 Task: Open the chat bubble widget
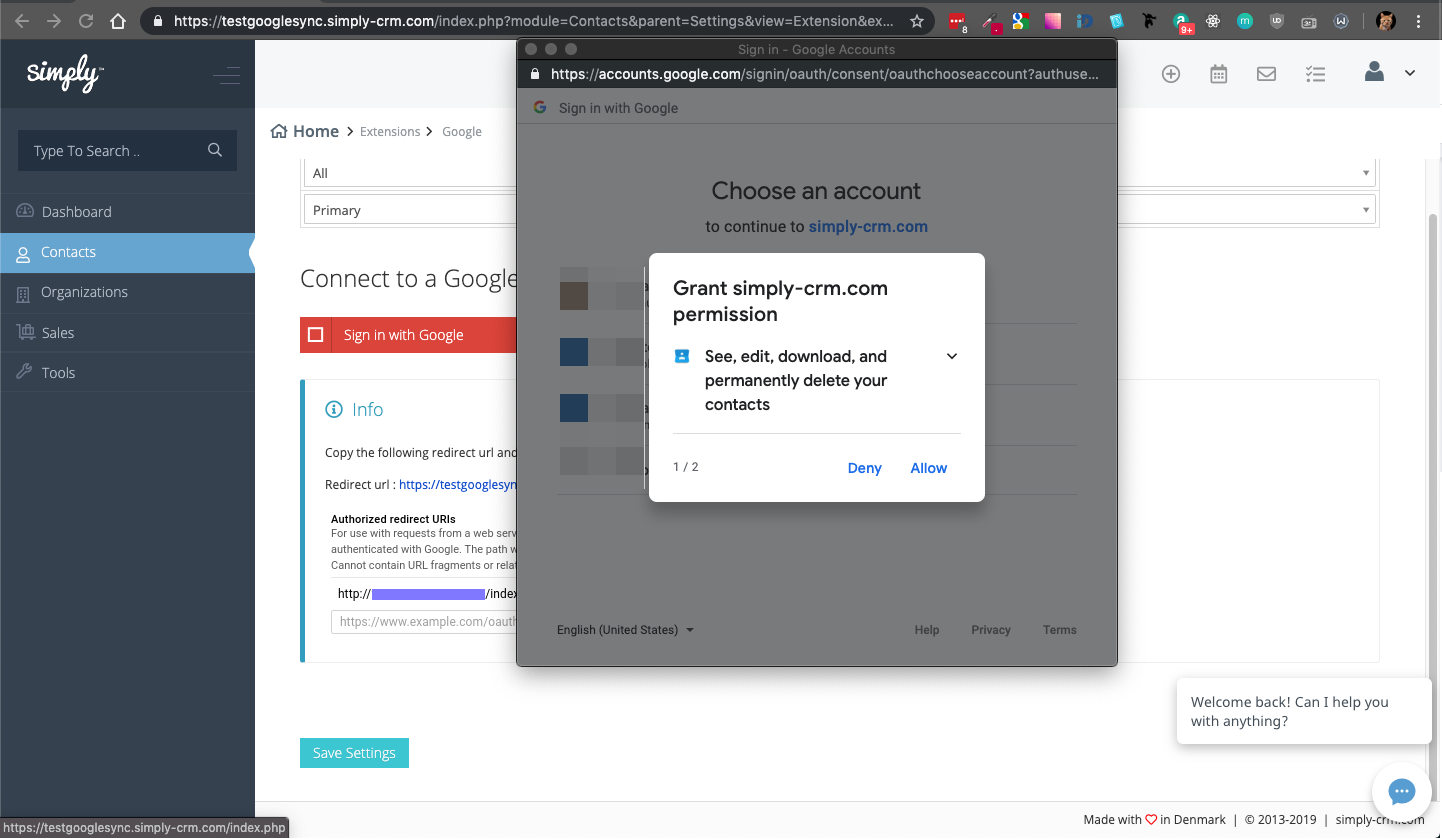(1401, 792)
